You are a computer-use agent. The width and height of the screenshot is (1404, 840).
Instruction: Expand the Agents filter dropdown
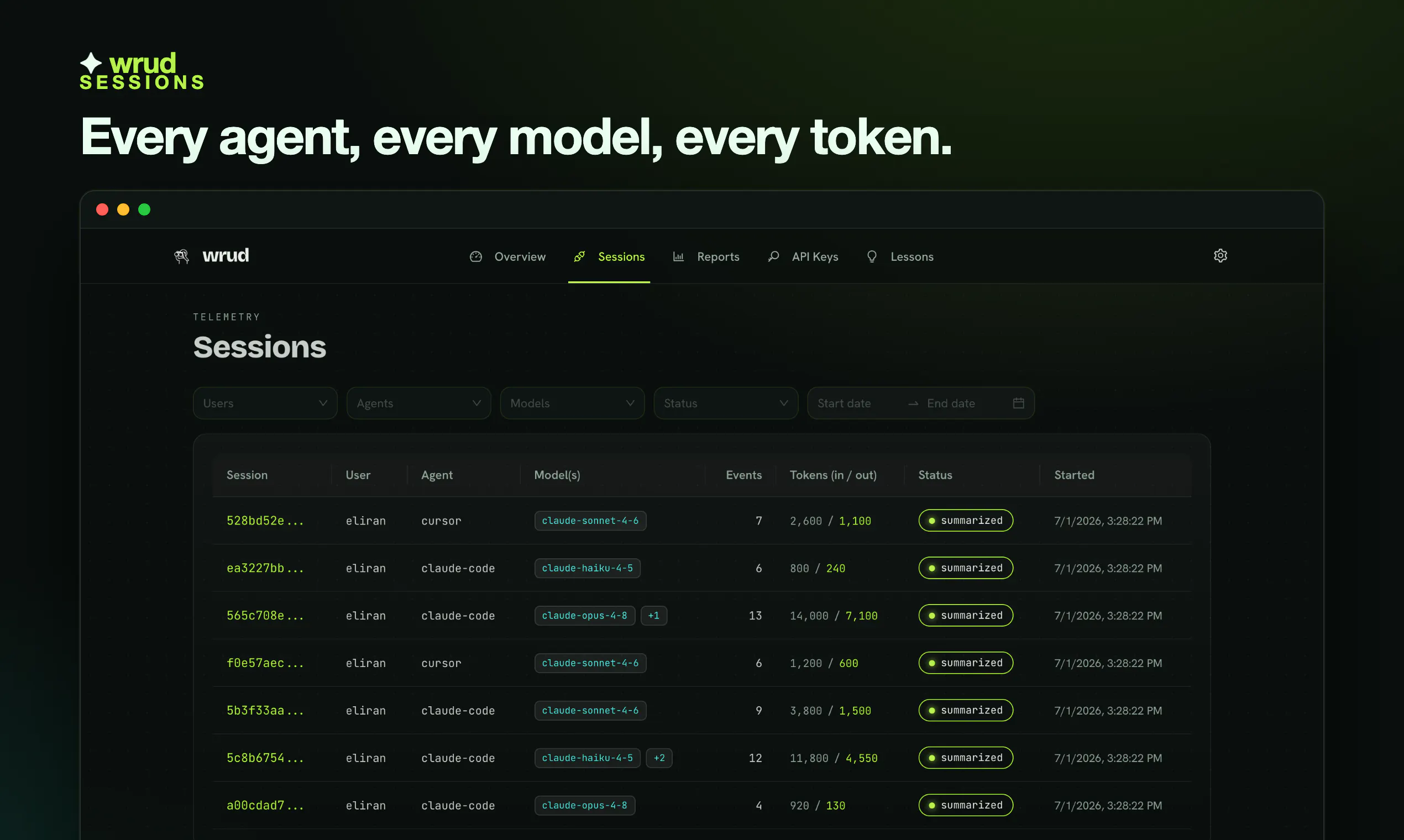(418, 403)
